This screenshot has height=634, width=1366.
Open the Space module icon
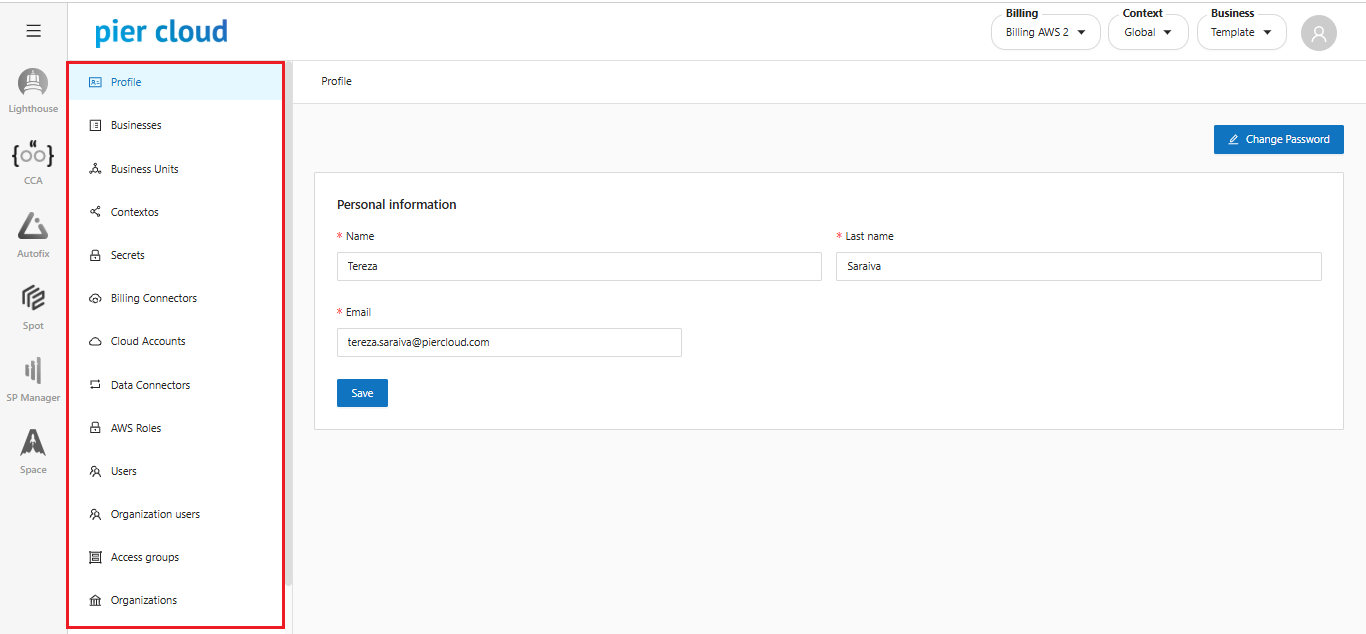pyautogui.click(x=33, y=443)
